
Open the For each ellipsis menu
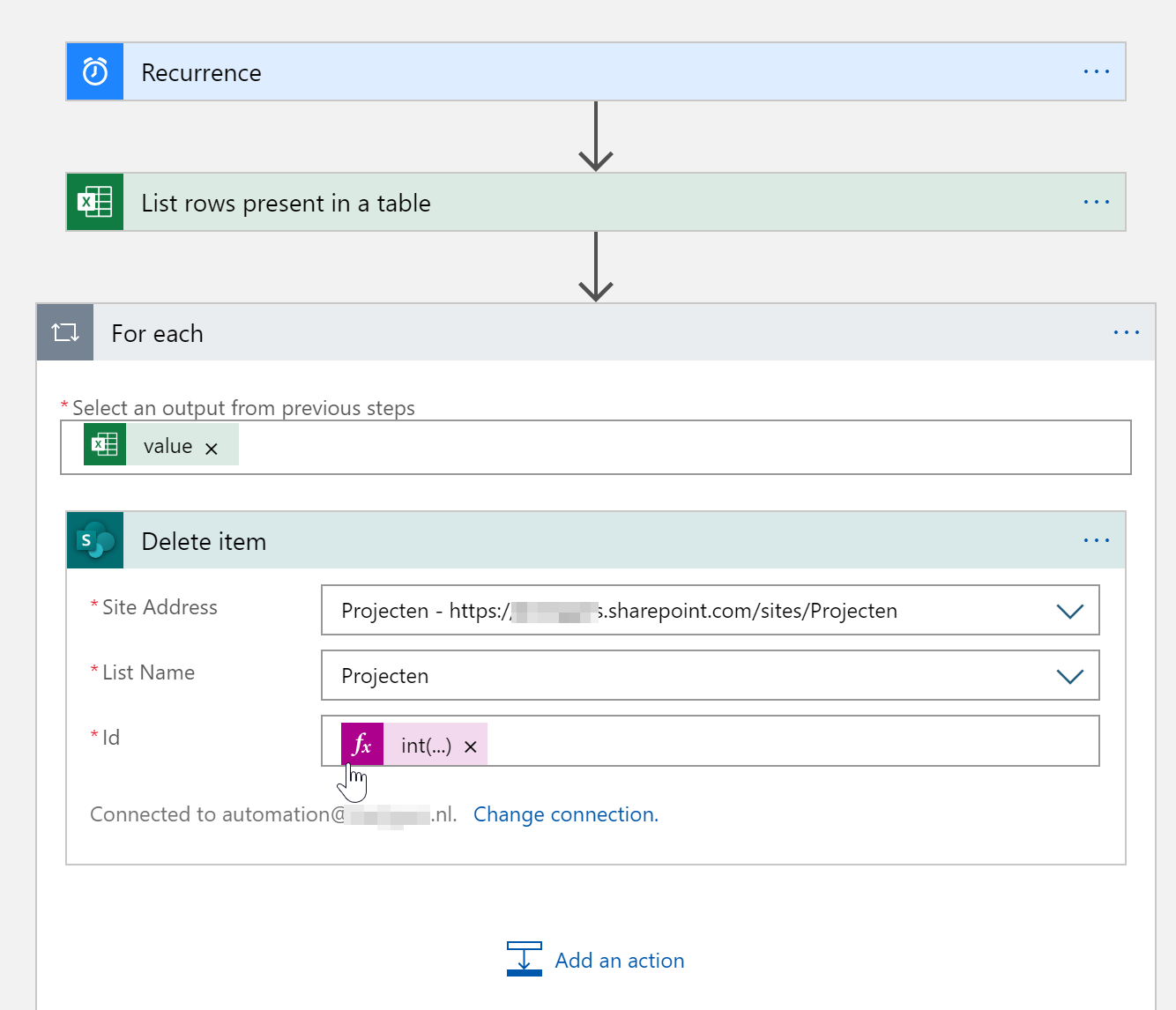(x=1127, y=332)
